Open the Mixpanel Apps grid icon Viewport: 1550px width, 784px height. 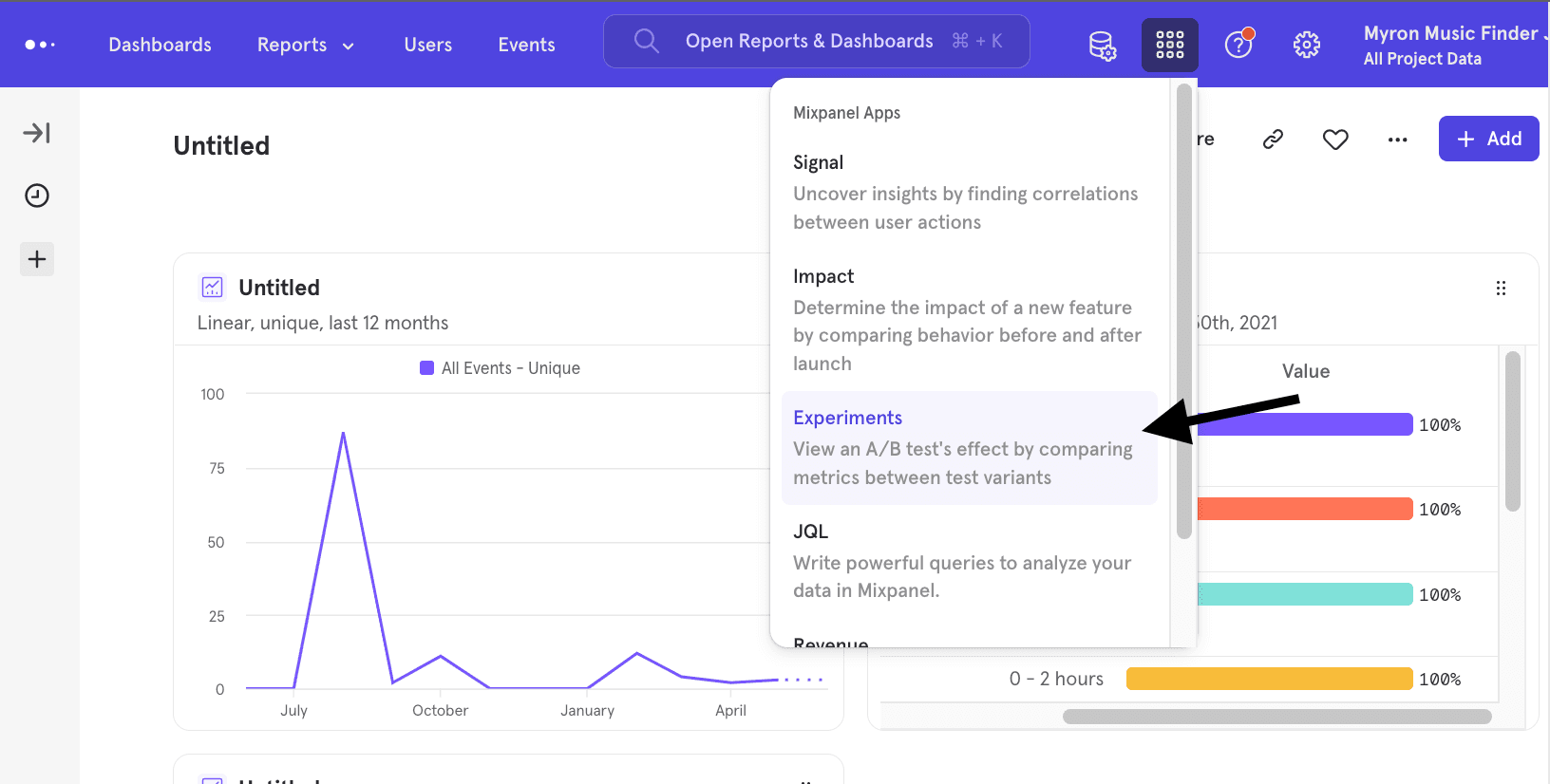1169,45
